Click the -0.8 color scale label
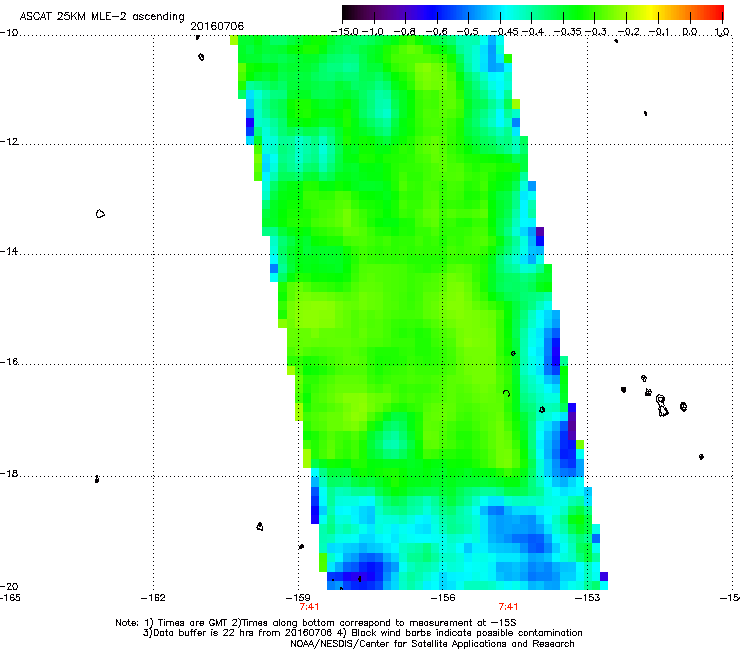 click(405, 32)
